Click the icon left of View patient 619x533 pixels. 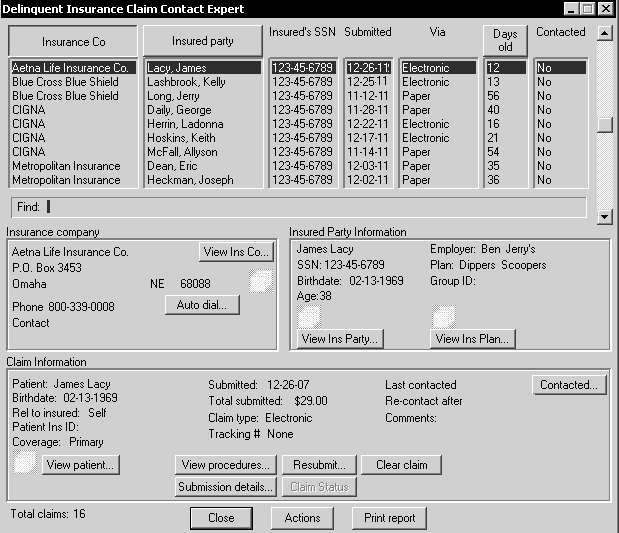click(25, 462)
